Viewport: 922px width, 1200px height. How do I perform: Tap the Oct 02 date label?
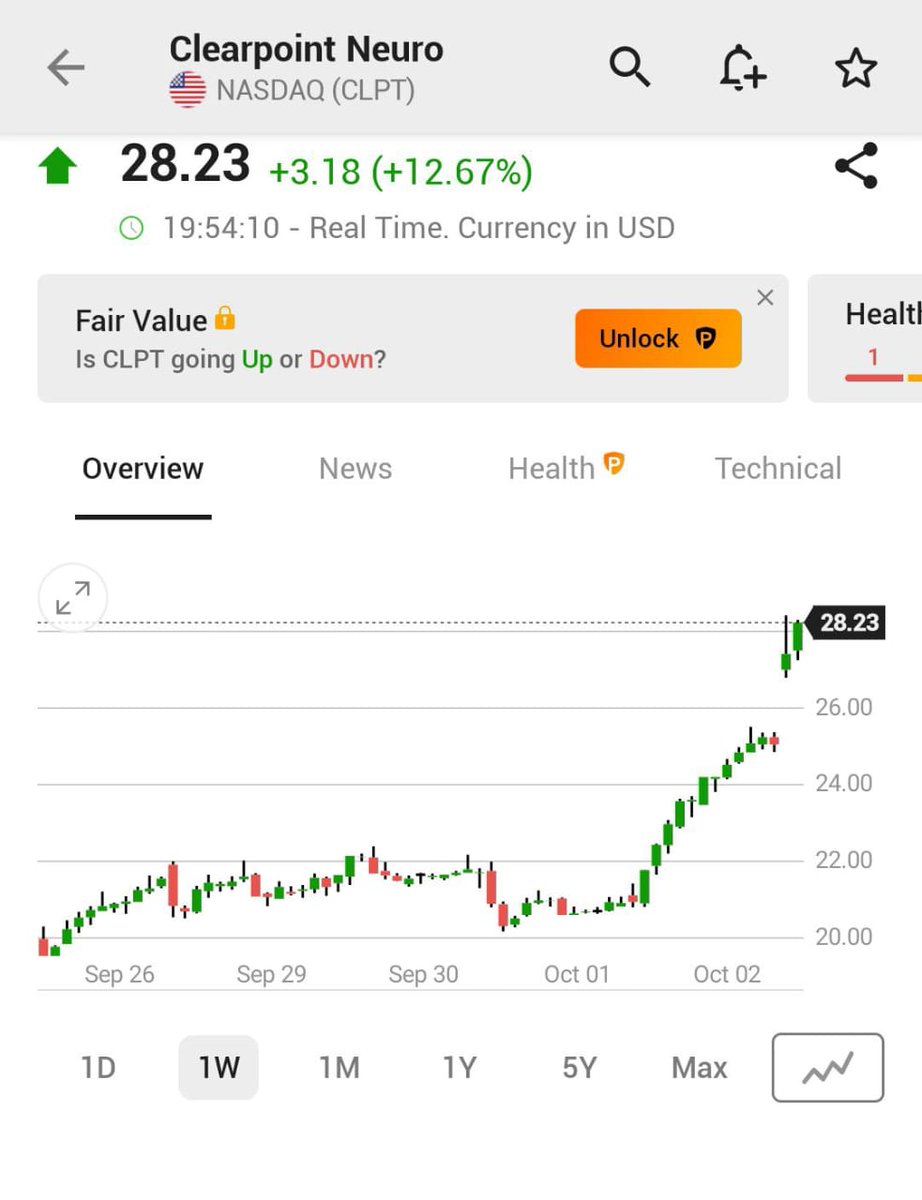click(x=727, y=975)
